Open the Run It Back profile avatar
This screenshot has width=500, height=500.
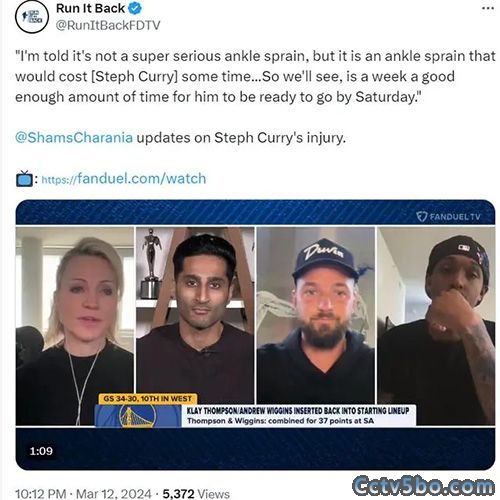32,16
